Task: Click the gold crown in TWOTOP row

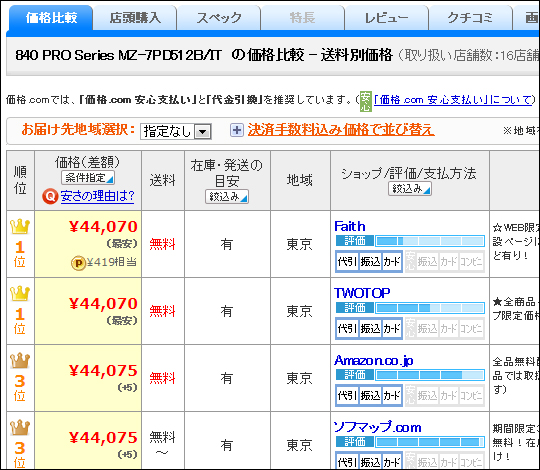Action: 20,293
